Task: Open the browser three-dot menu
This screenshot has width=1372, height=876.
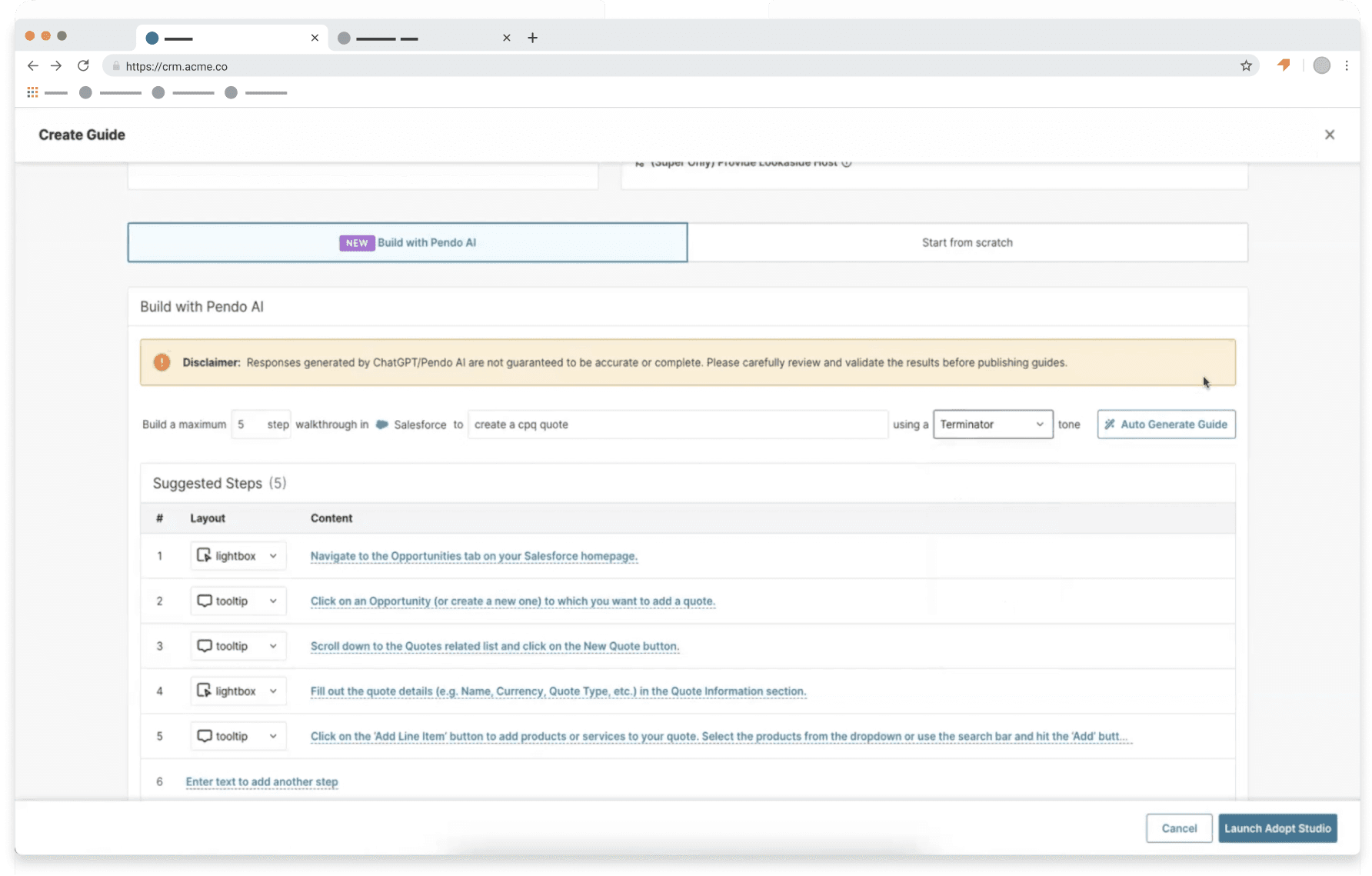Action: click(x=1347, y=66)
